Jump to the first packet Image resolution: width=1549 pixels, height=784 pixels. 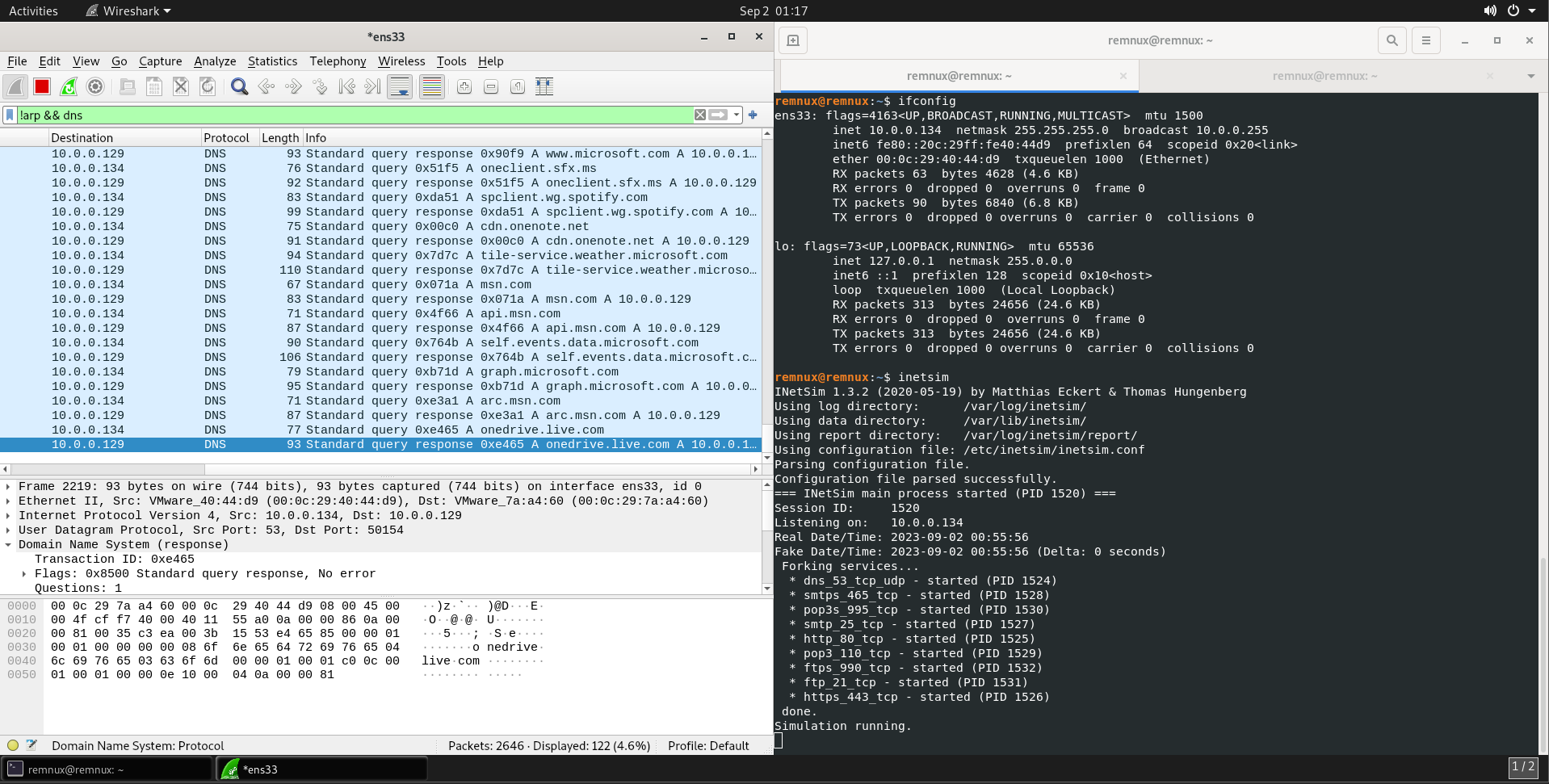click(346, 86)
